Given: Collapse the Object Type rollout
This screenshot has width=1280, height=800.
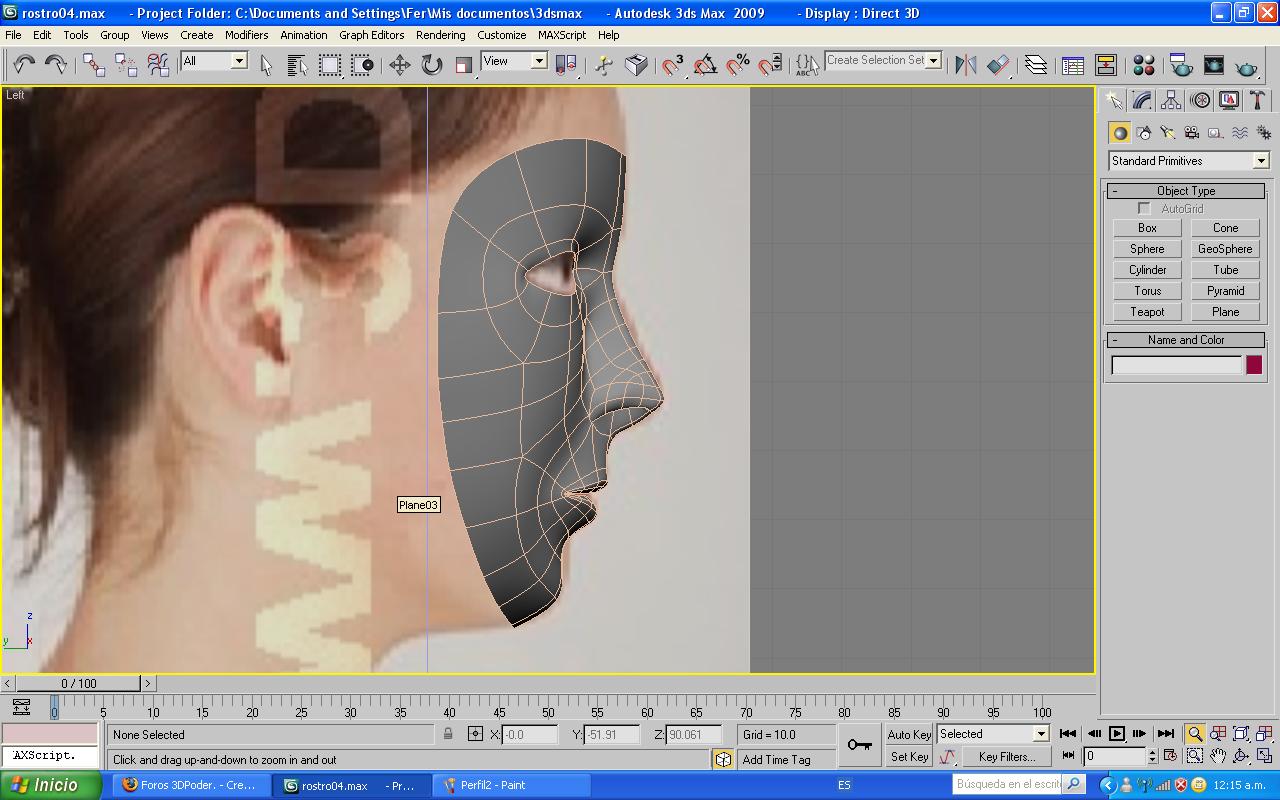Looking at the screenshot, I should pyautogui.click(x=1186, y=191).
